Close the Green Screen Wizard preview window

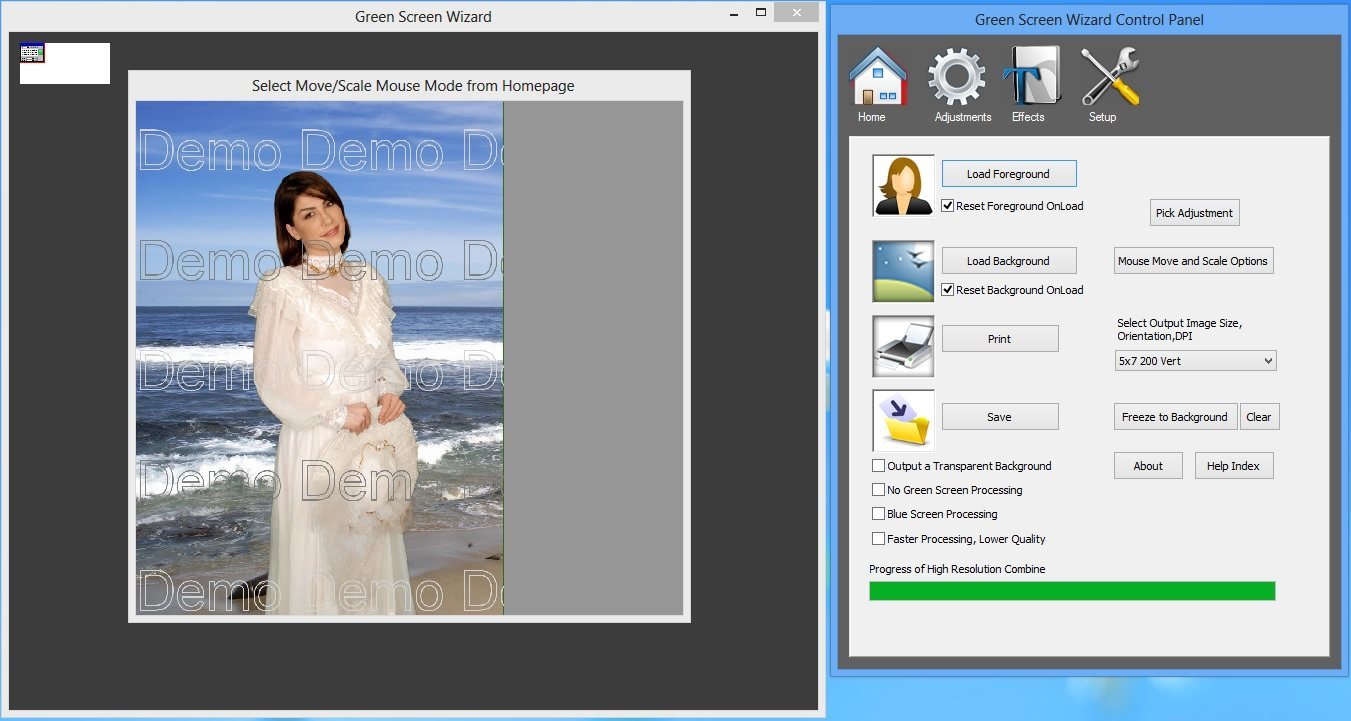797,13
